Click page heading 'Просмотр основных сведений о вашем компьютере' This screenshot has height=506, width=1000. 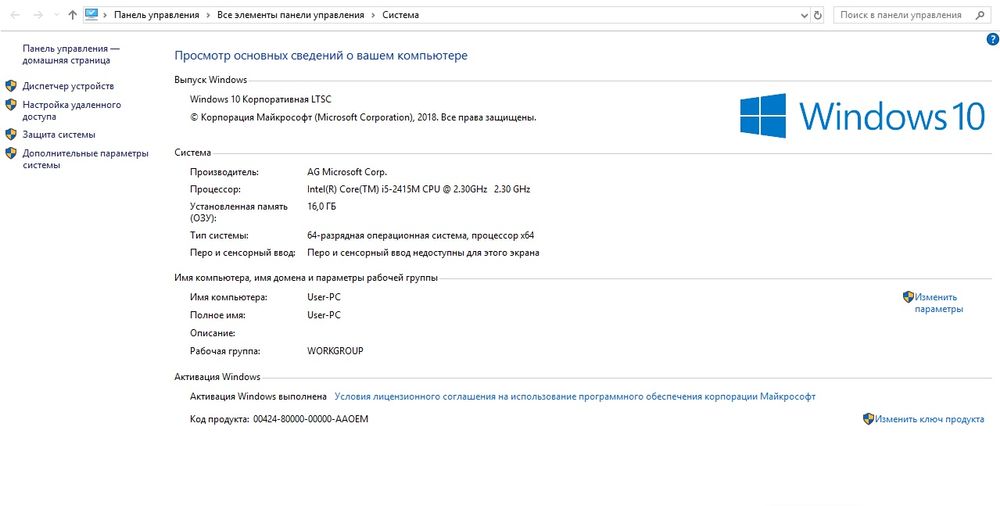click(321, 56)
